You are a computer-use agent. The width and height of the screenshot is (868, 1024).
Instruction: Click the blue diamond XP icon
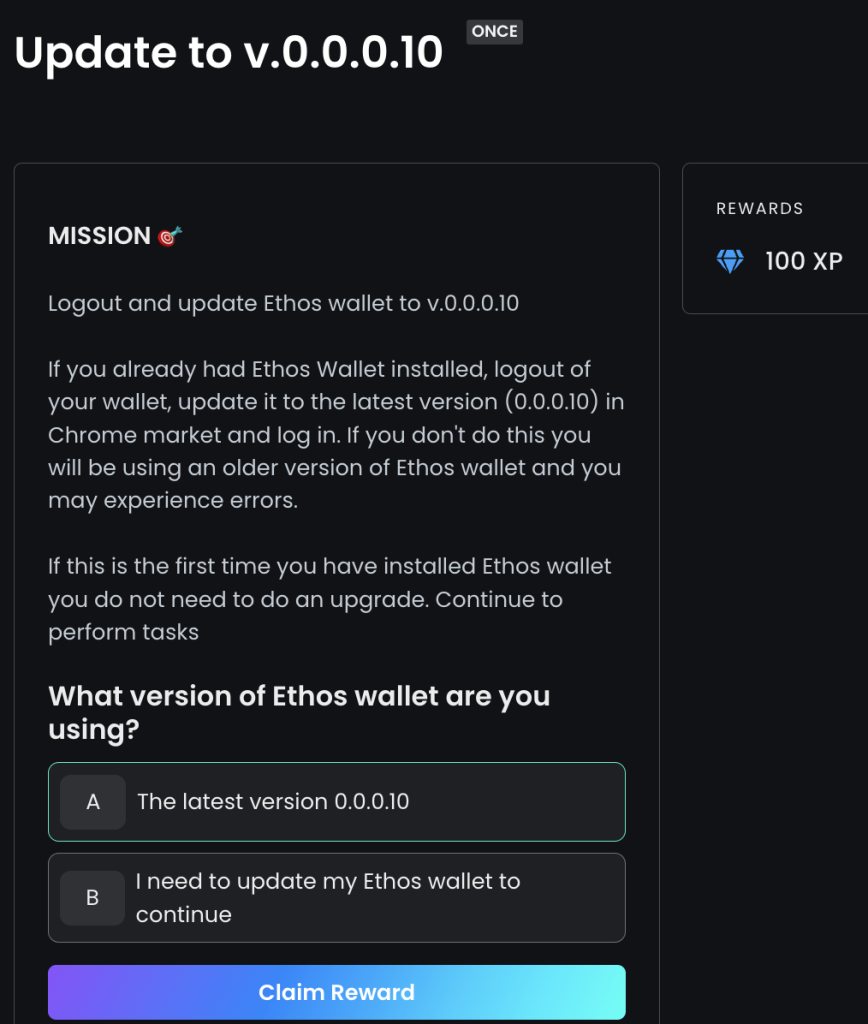pos(730,261)
